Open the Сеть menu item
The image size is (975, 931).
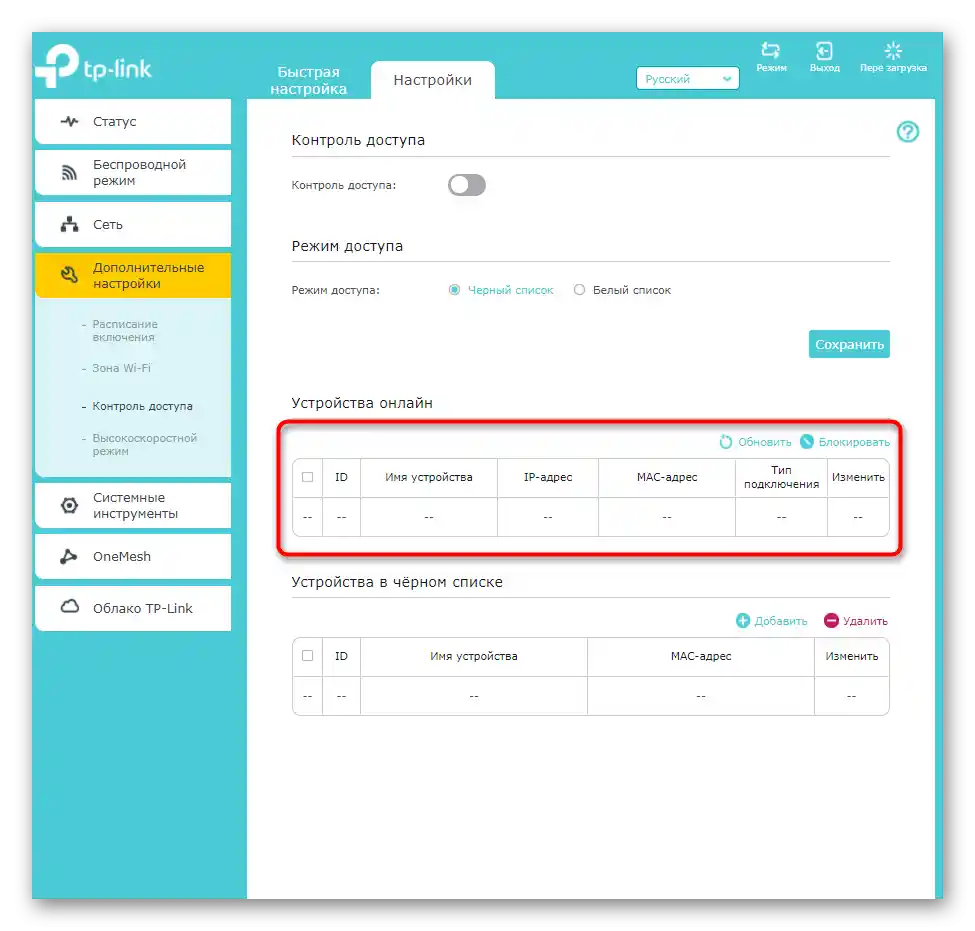tap(133, 224)
